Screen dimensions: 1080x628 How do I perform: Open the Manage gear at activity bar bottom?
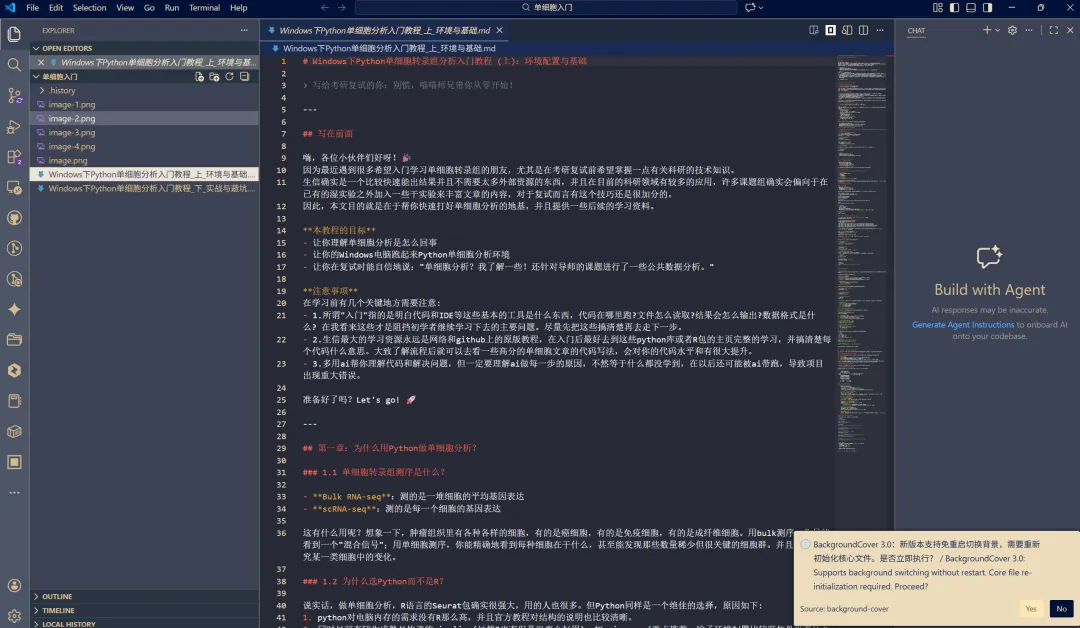pyautogui.click(x=14, y=616)
